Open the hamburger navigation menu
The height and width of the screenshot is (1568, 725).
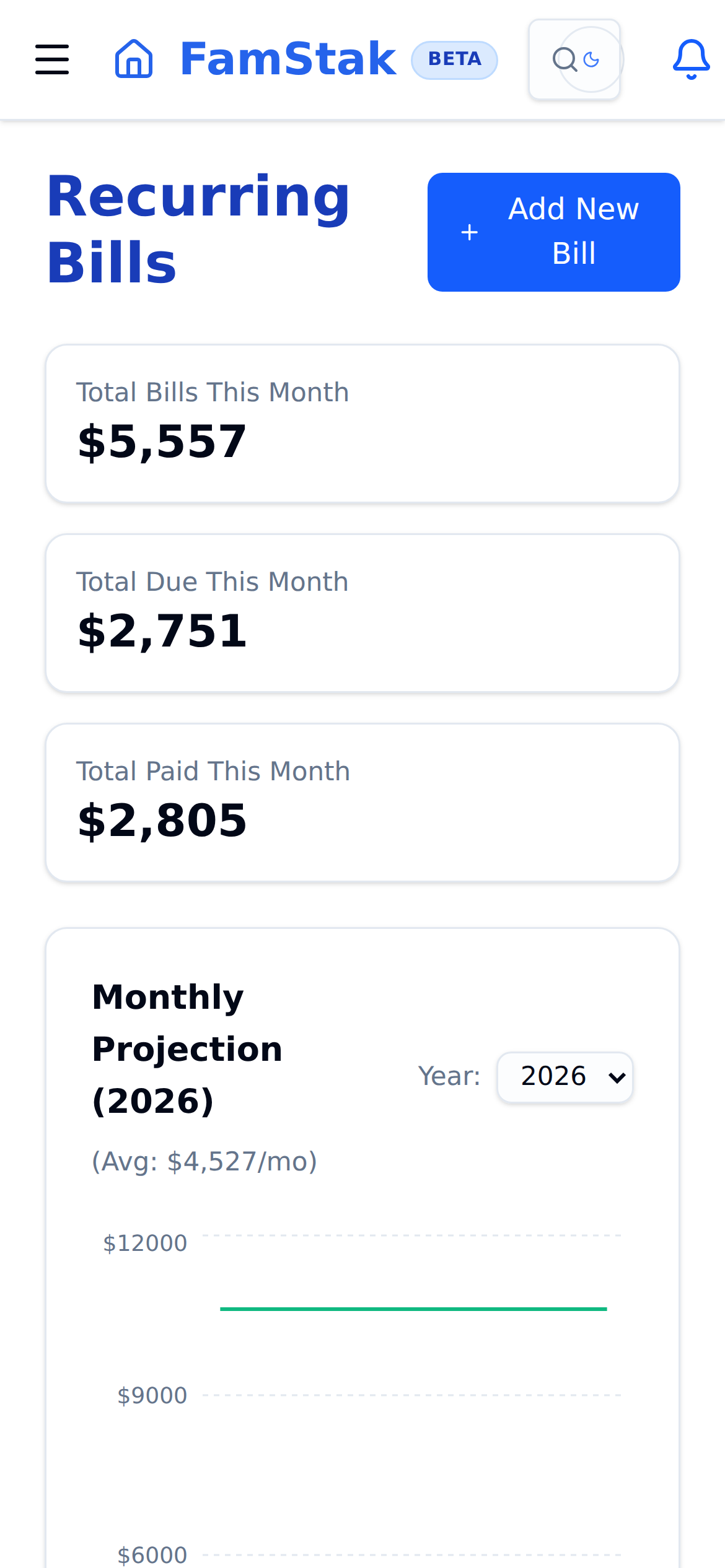click(52, 59)
